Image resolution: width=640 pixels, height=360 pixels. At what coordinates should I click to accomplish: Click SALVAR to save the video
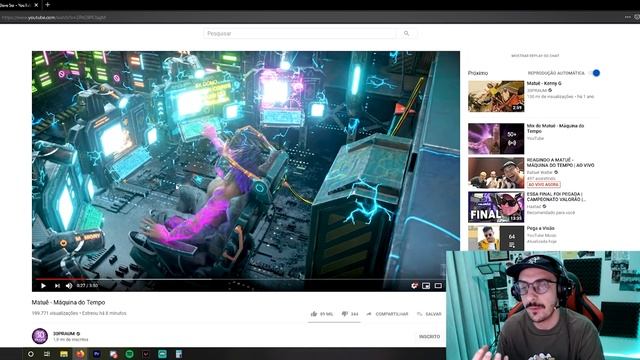429,314
